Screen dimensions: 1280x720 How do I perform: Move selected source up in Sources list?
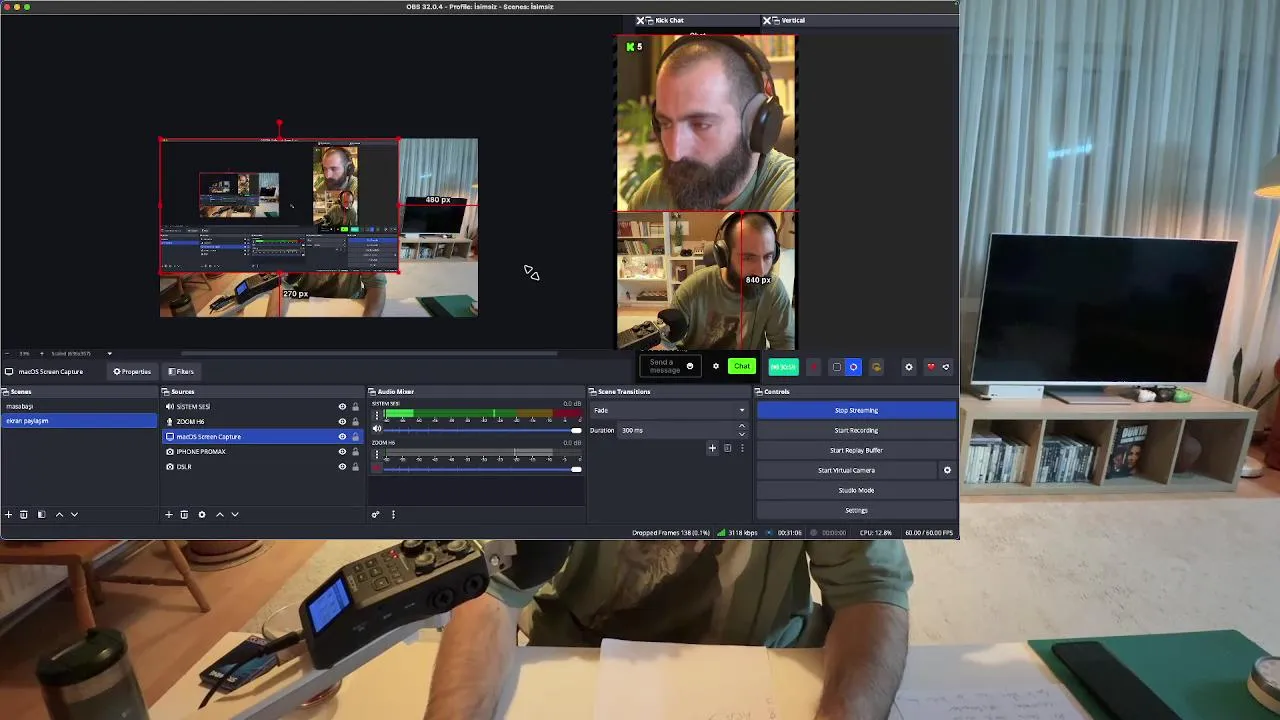pyautogui.click(x=220, y=514)
